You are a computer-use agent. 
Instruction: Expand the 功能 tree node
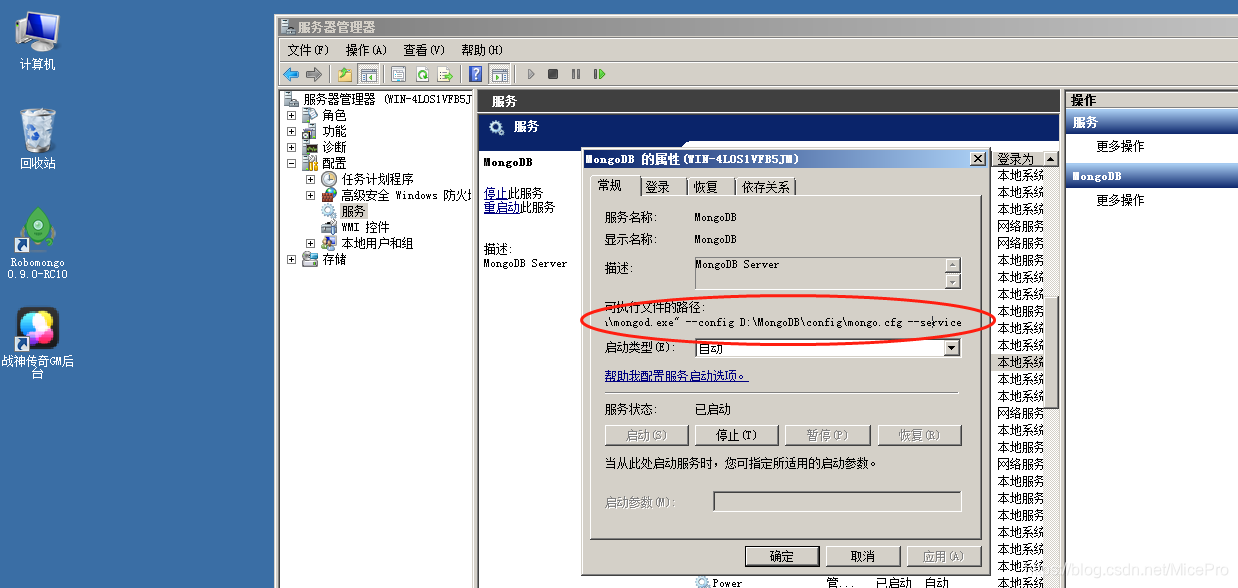click(x=292, y=131)
